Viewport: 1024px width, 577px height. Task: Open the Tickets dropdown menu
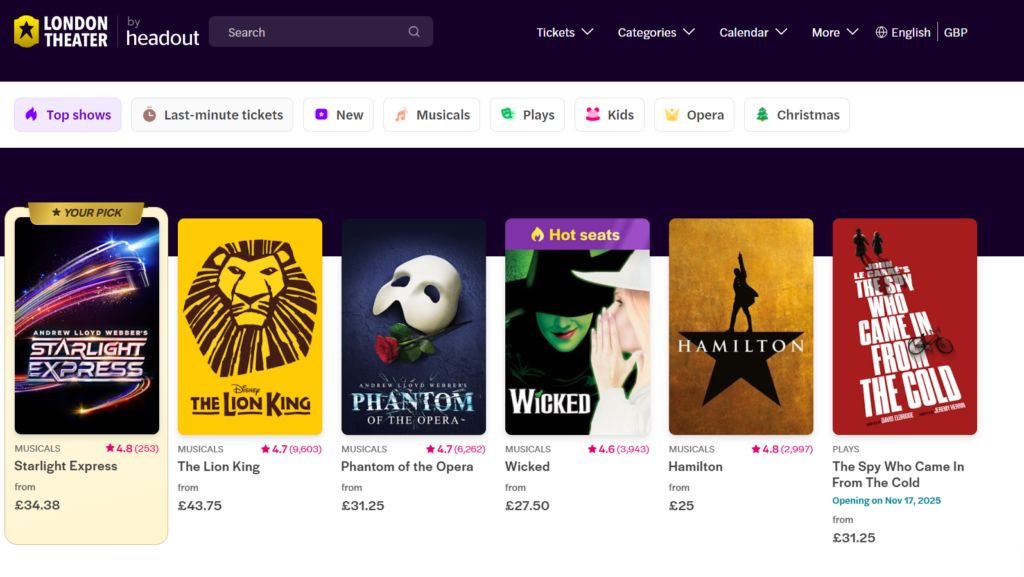pos(564,33)
